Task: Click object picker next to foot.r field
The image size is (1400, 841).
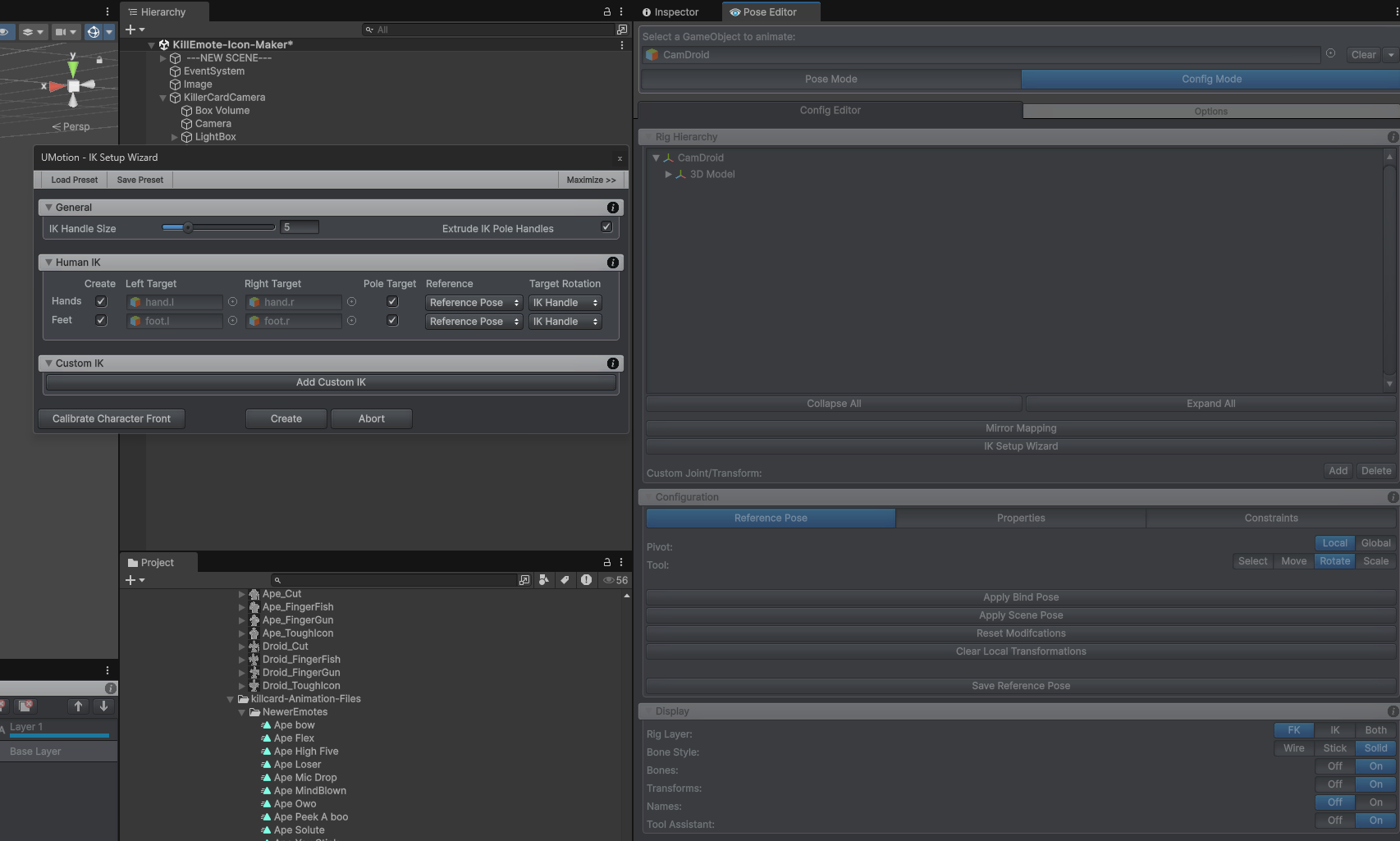Action: 351,321
